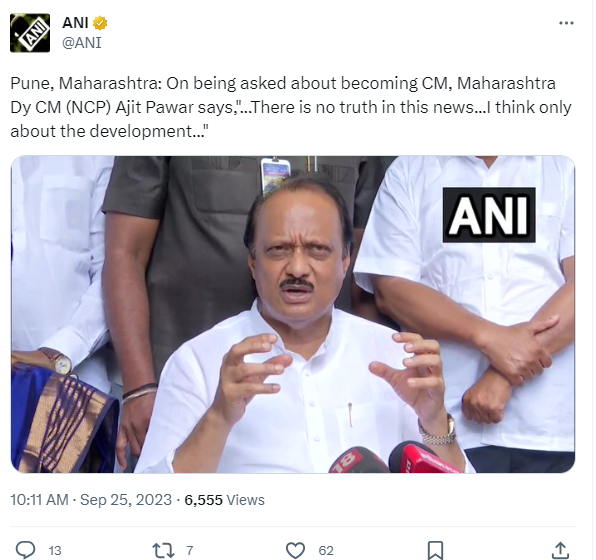Bookmark this tweet
The width and height of the screenshot is (596, 560).
click(435, 550)
